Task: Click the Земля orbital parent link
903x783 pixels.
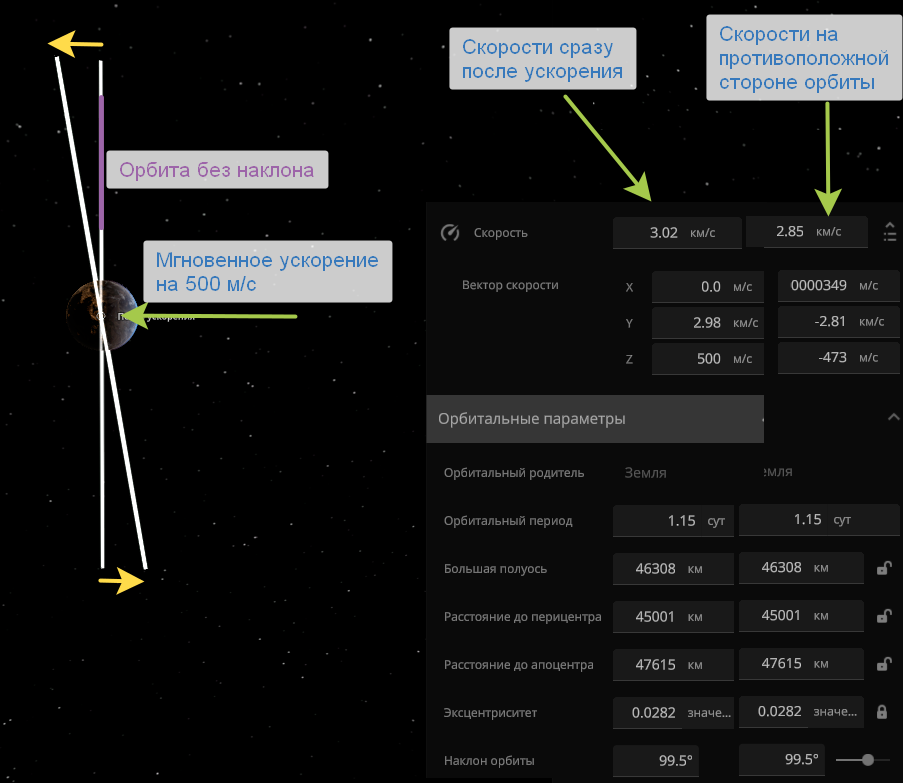Action: [x=646, y=473]
